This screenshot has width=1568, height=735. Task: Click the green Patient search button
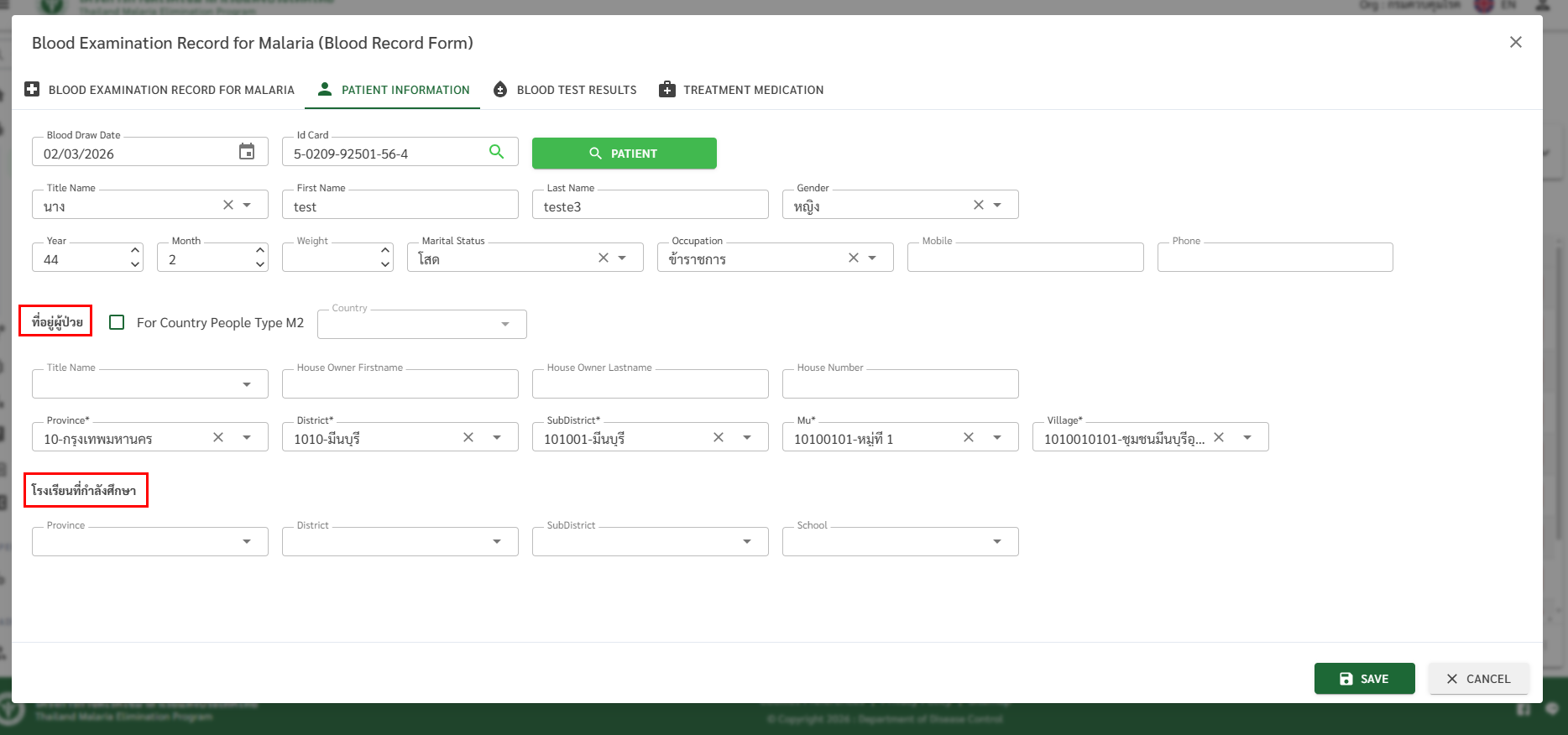coord(624,154)
